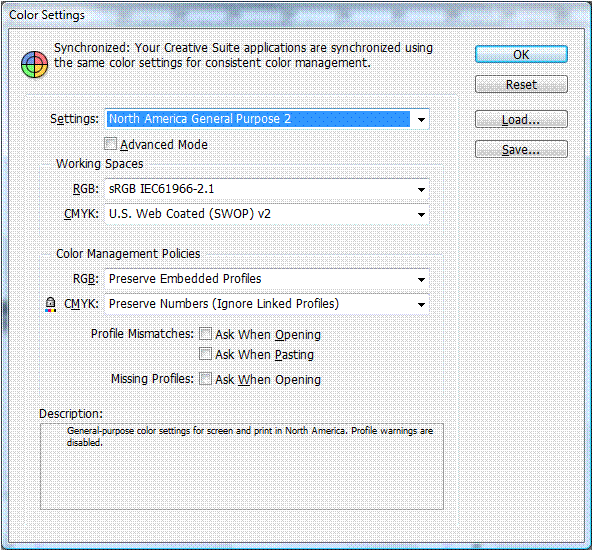The width and height of the screenshot is (593, 551).
Task: Check Profile Mismatches Ask When Opening
Action: tap(205, 334)
